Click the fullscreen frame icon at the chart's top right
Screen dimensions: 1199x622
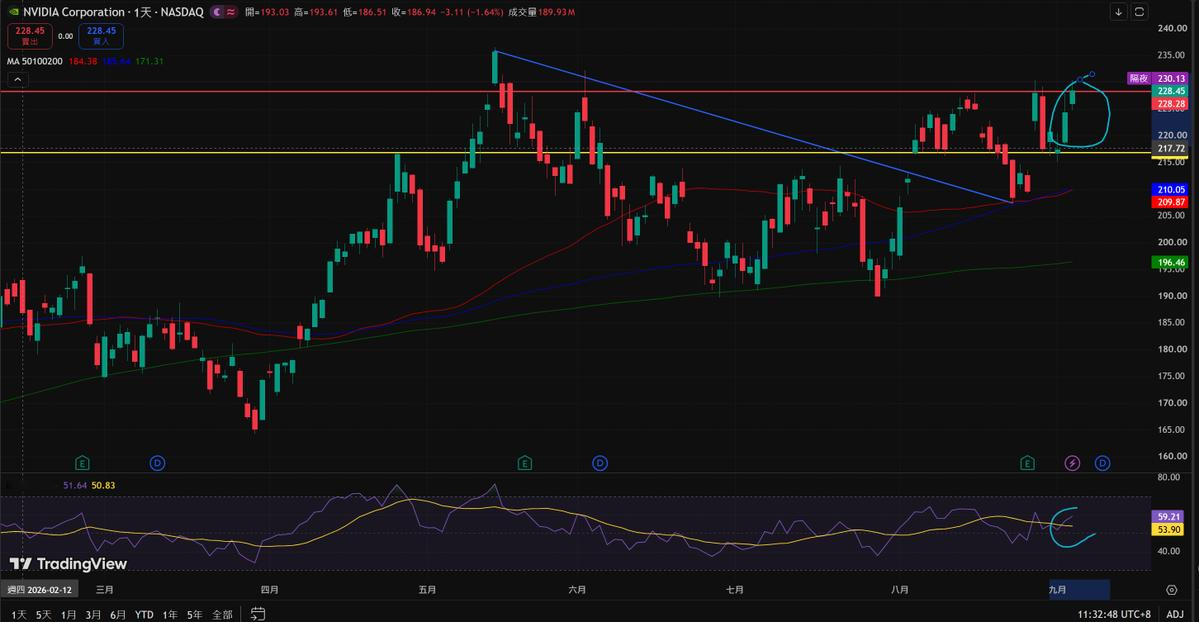(1139, 11)
